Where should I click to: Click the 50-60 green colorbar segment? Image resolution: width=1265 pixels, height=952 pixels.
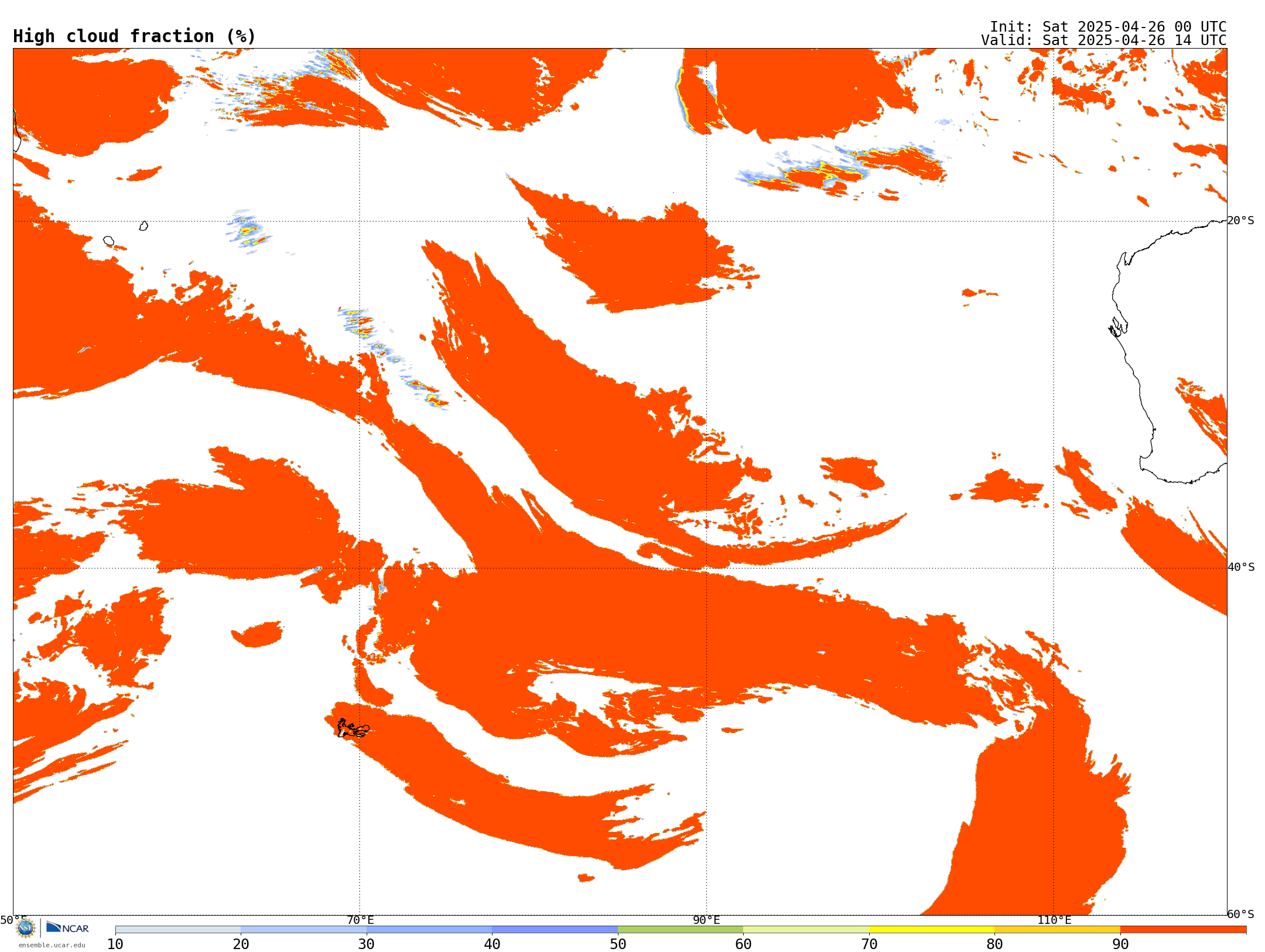681,930
